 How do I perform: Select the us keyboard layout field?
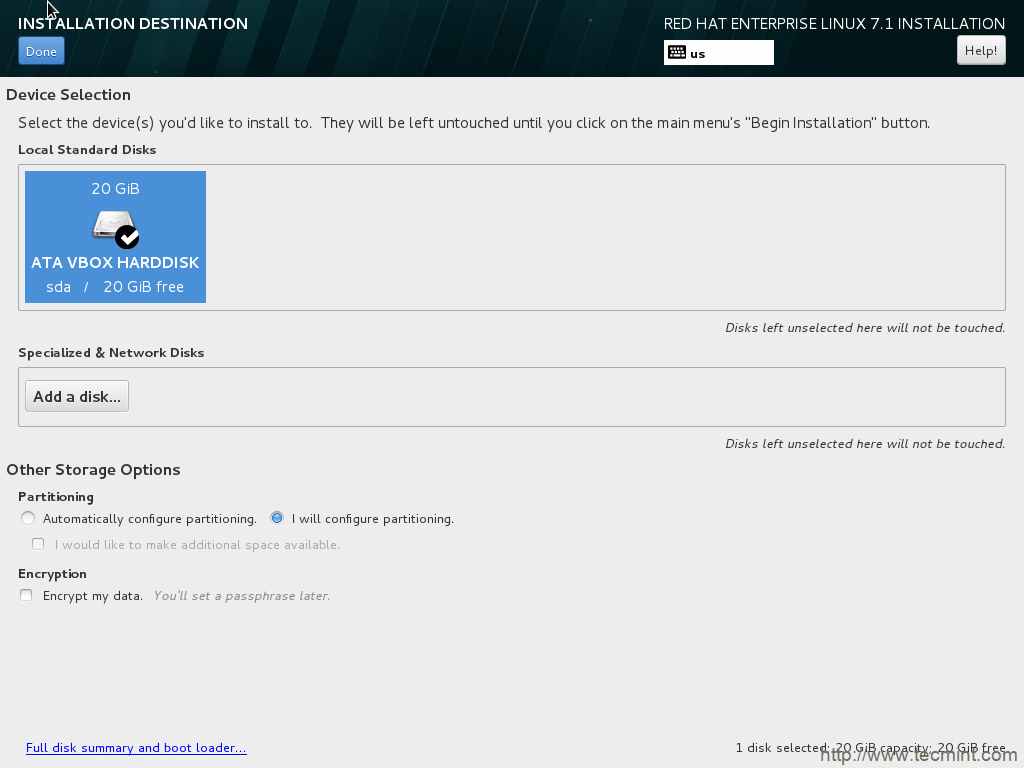pyautogui.click(x=718, y=53)
